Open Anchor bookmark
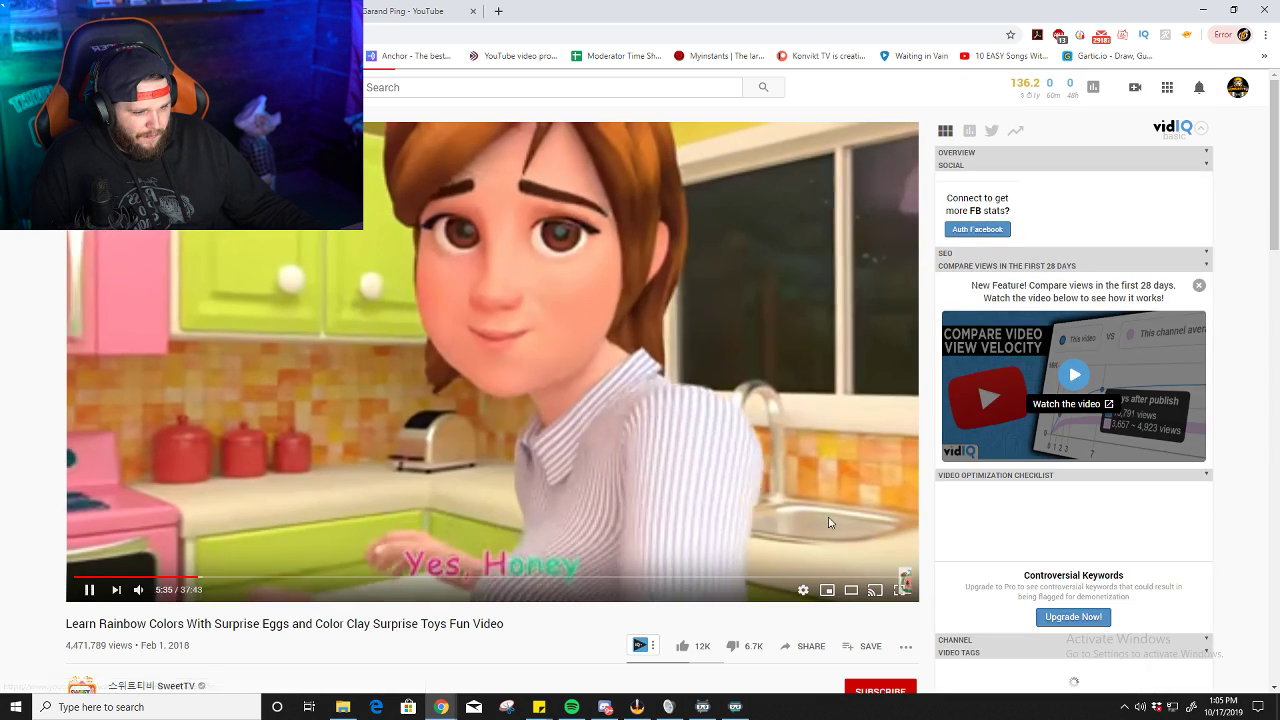 tap(409, 56)
